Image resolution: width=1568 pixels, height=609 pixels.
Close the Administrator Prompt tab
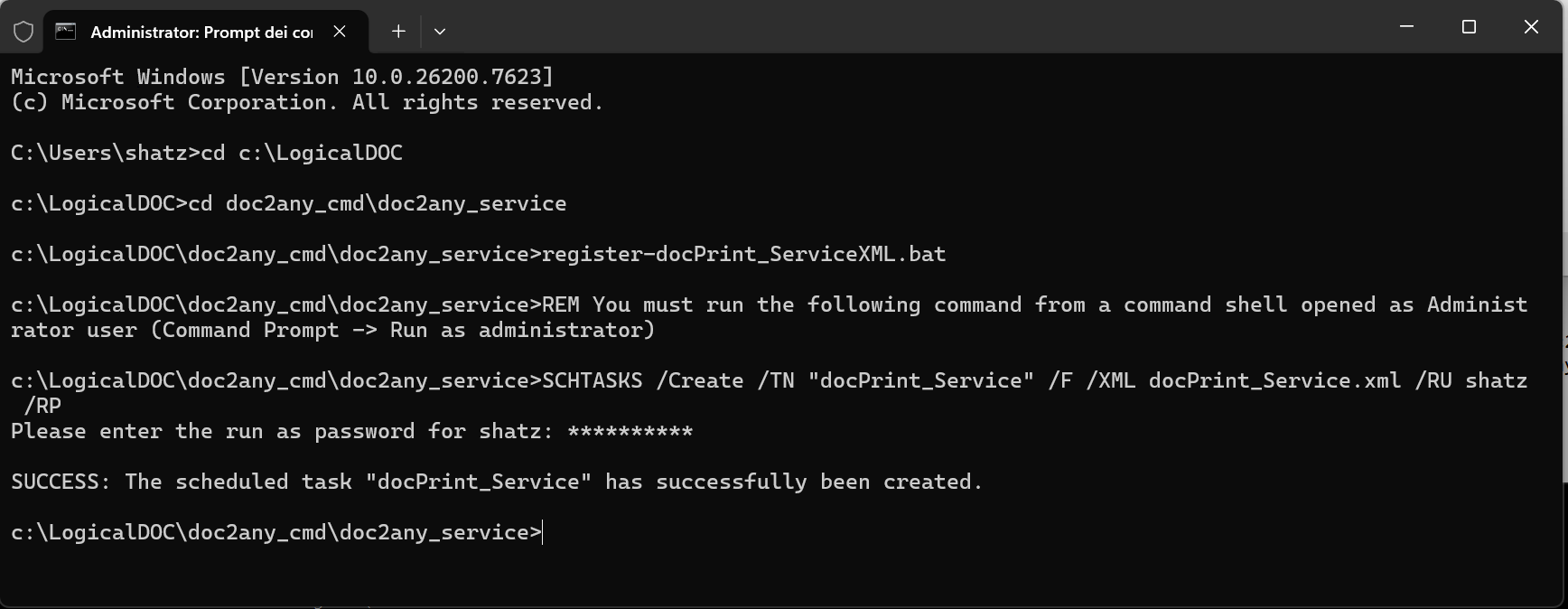click(340, 32)
